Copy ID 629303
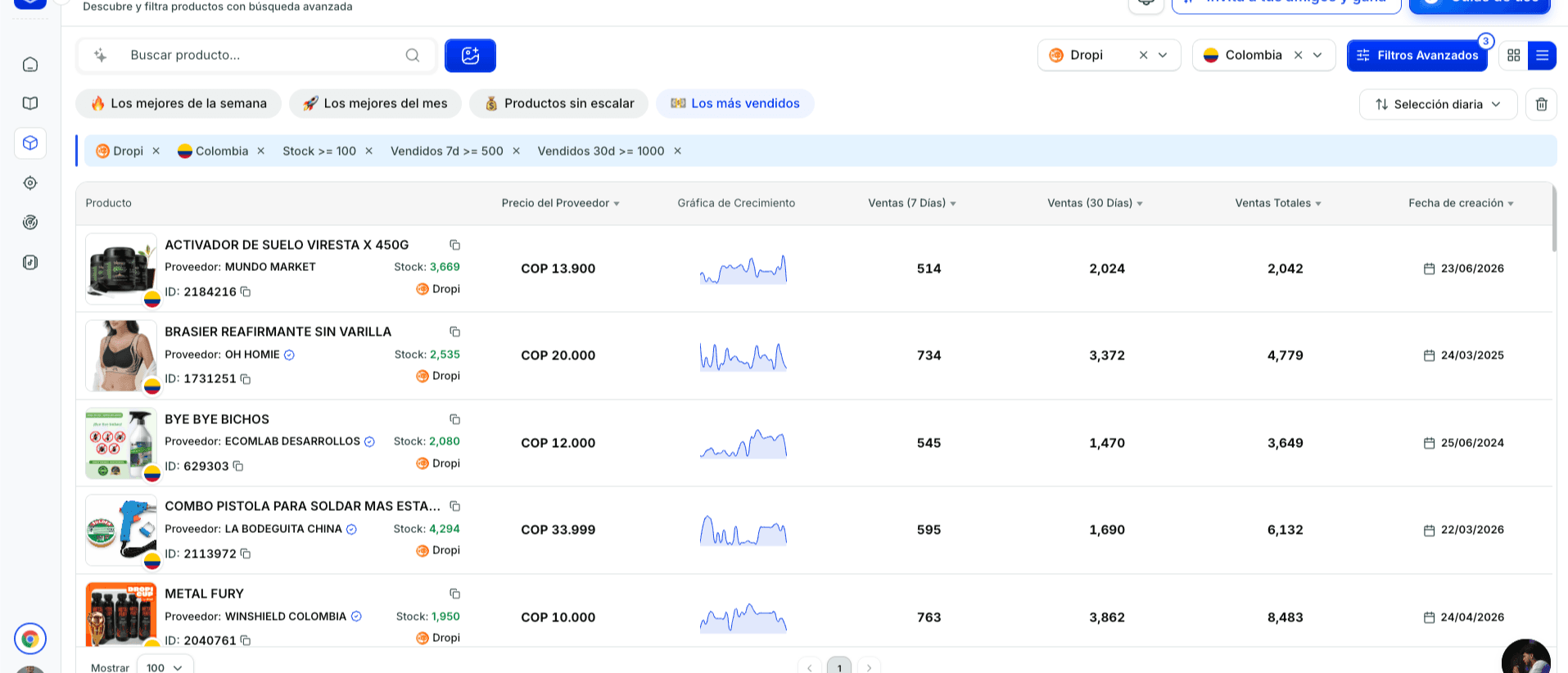 pos(238,466)
